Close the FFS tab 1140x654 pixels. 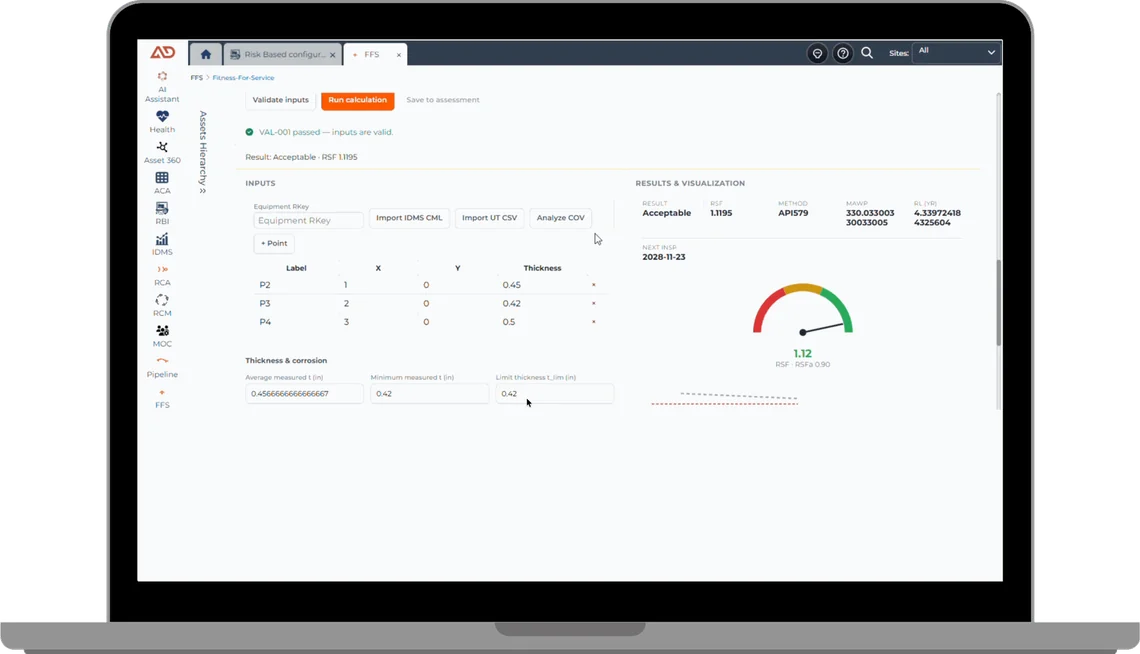pyautogui.click(x=398, y=54)
